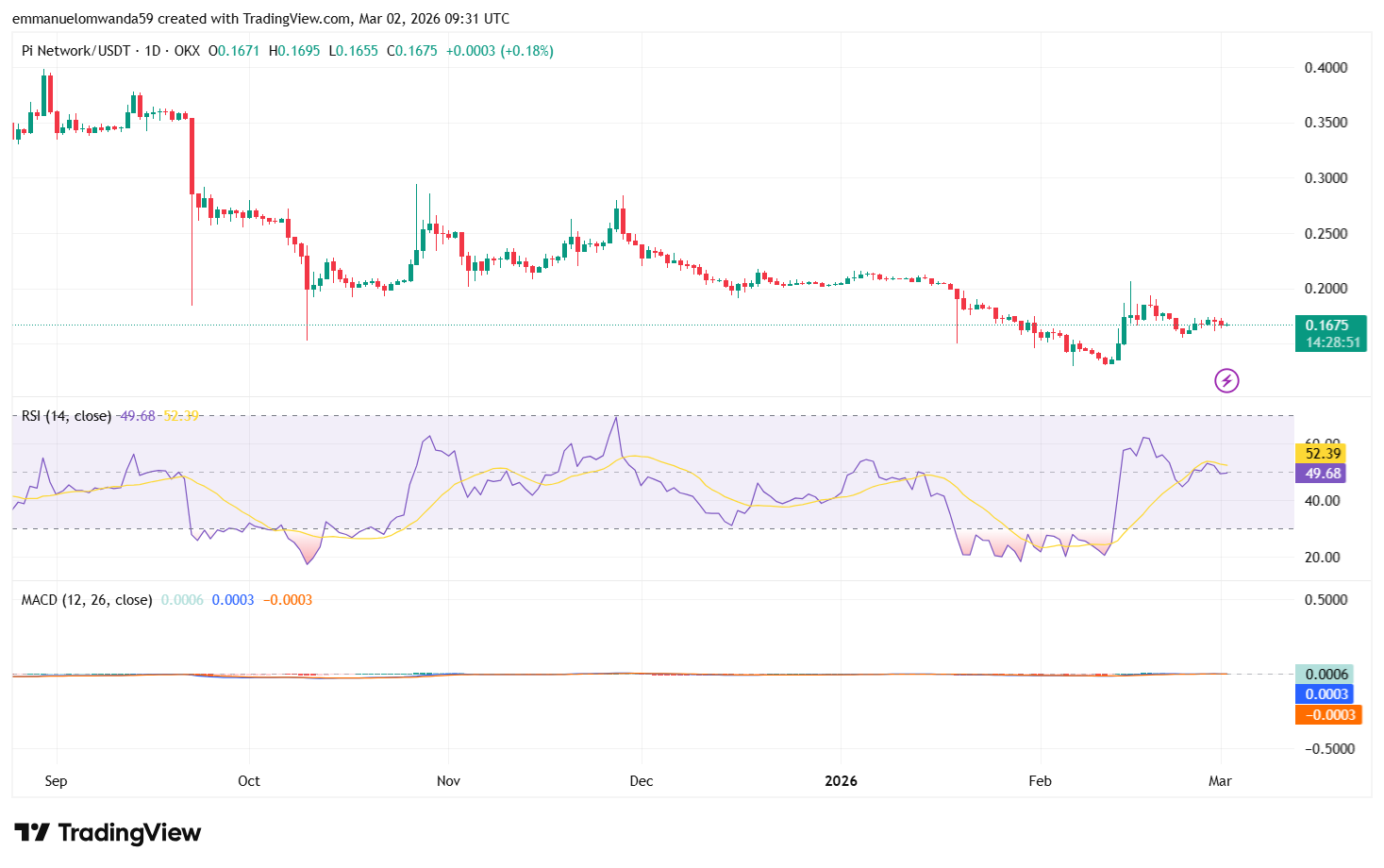1384x868 pixels.
Task: Click the TradingView logo
Action: pos(107,833)
